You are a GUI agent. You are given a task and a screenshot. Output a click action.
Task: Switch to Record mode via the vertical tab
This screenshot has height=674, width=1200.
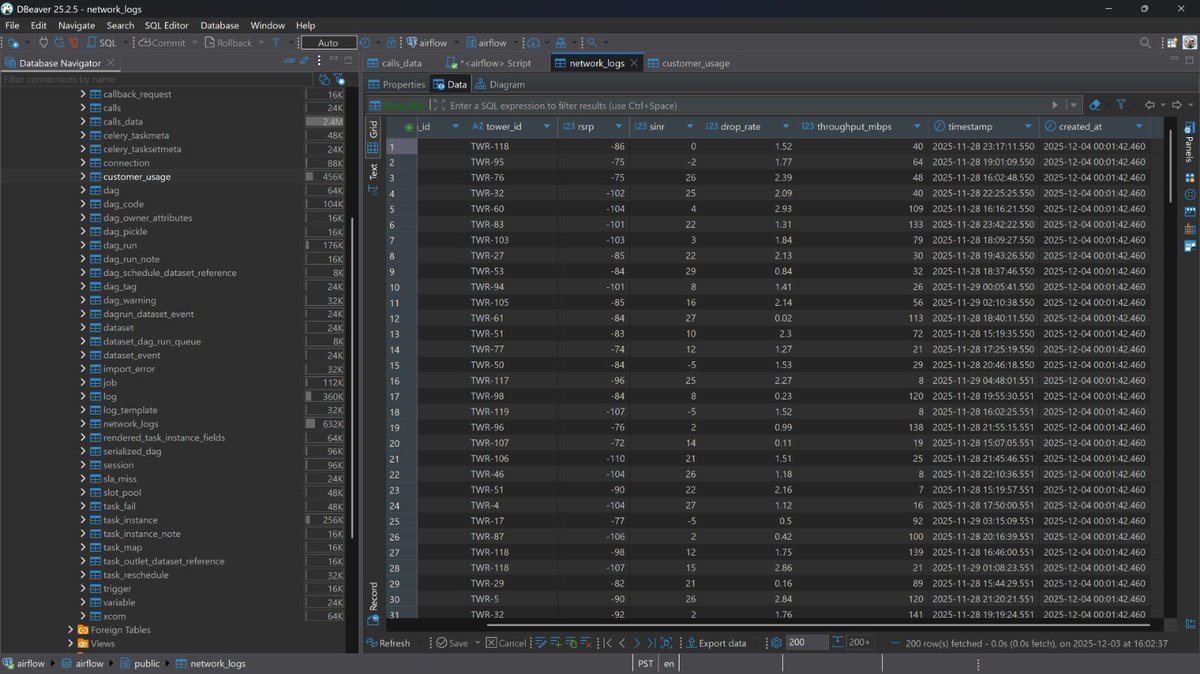coord(372,592)
